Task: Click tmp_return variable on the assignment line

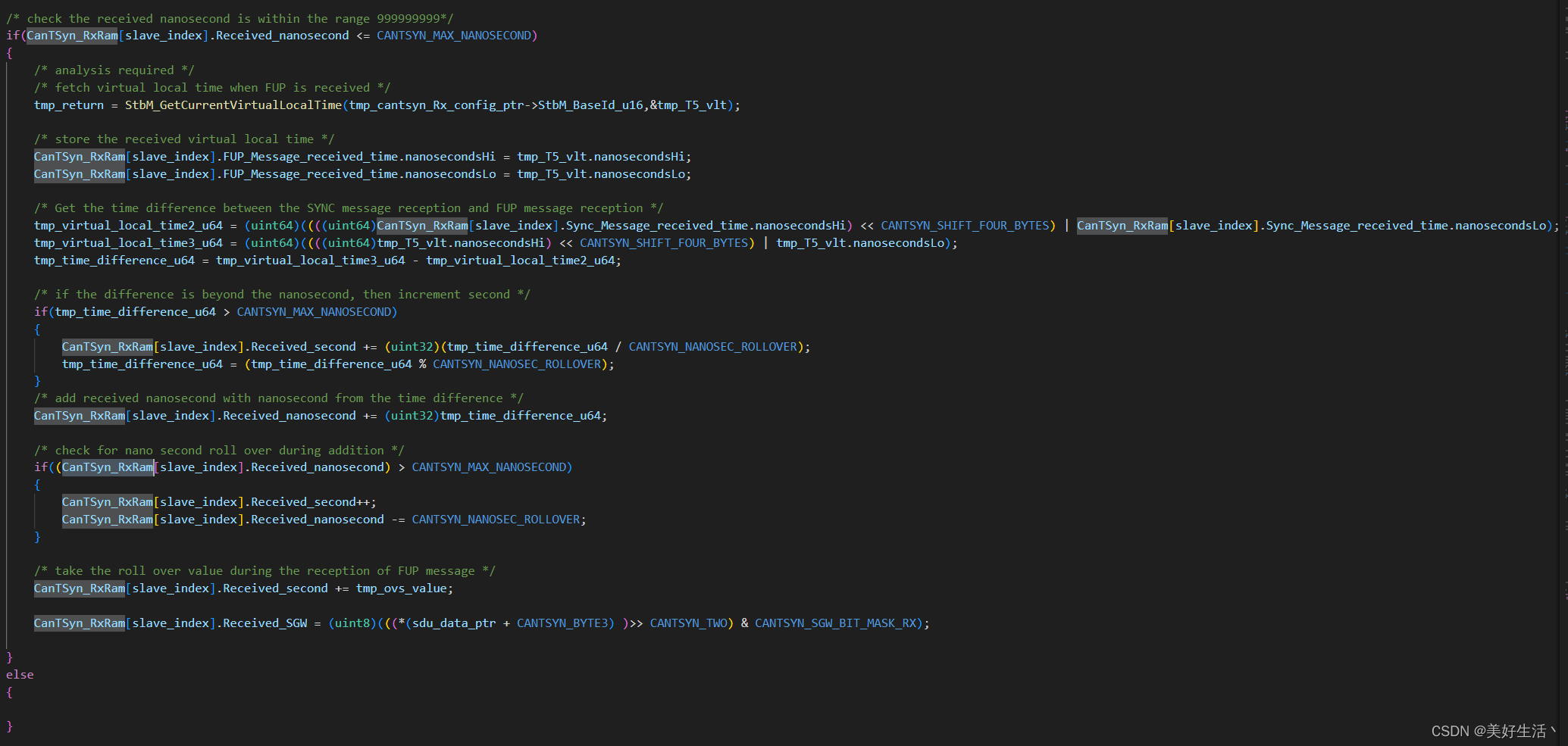Action: point(69,105)
